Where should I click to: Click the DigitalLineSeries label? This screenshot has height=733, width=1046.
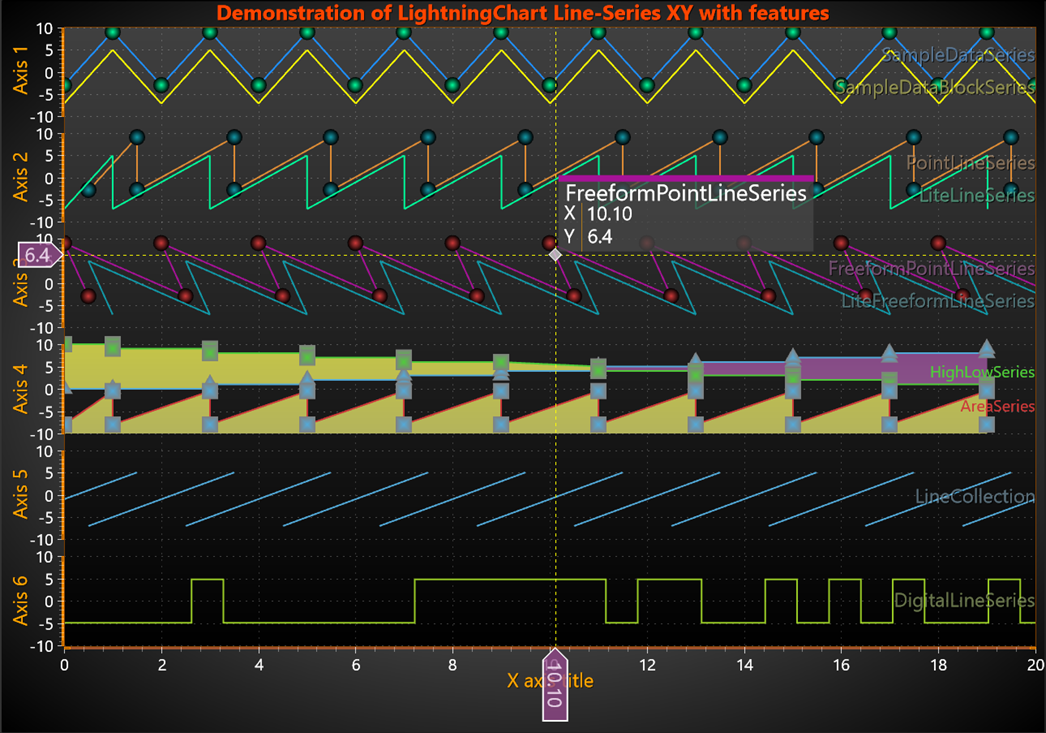tap(964, 601)
